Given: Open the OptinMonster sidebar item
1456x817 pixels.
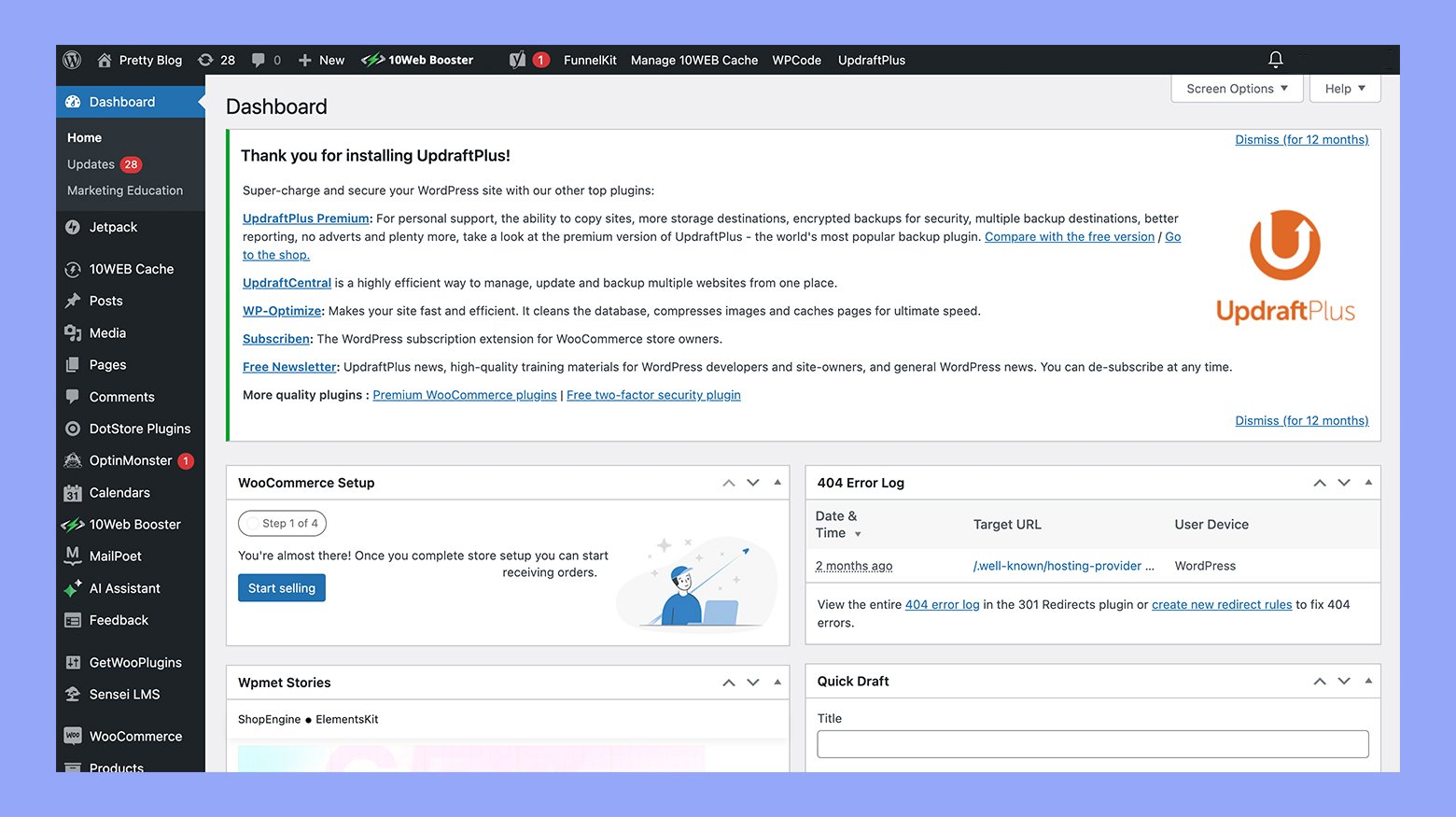Looking at the screenshot, I should pos(131,460).
